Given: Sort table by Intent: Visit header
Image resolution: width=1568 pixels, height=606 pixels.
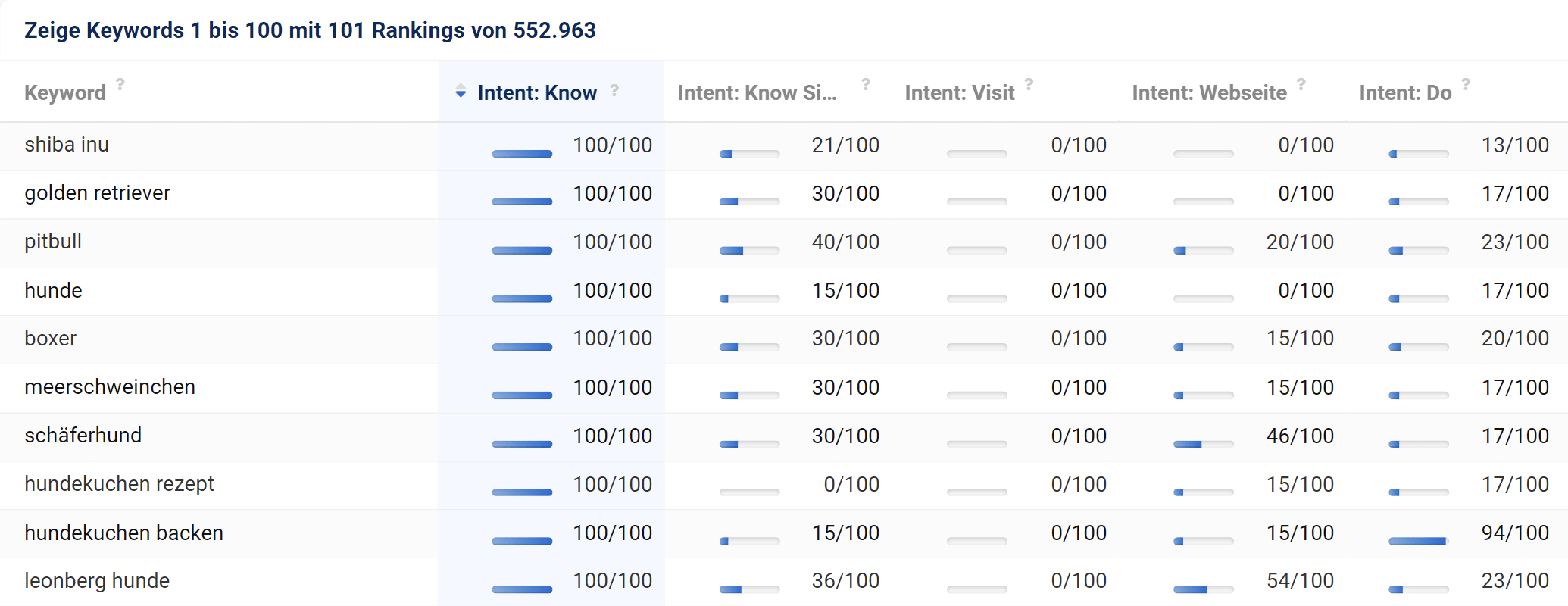Looking at the screenshot, I should 959,93.
